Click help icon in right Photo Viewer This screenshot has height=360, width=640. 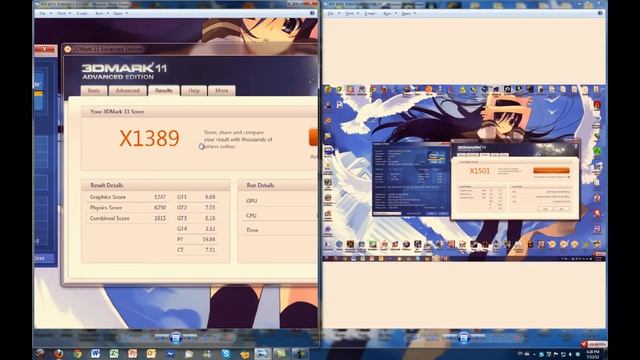pos(600,13)
